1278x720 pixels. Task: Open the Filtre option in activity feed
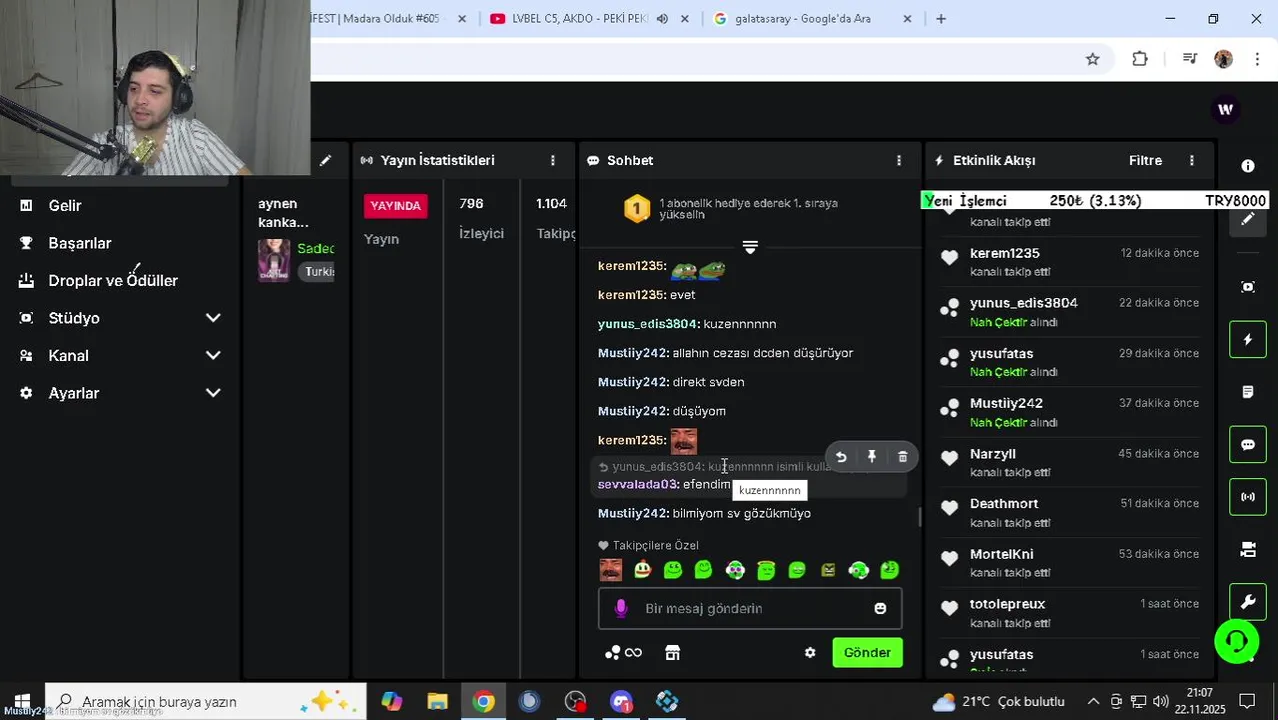[1145, 160]
